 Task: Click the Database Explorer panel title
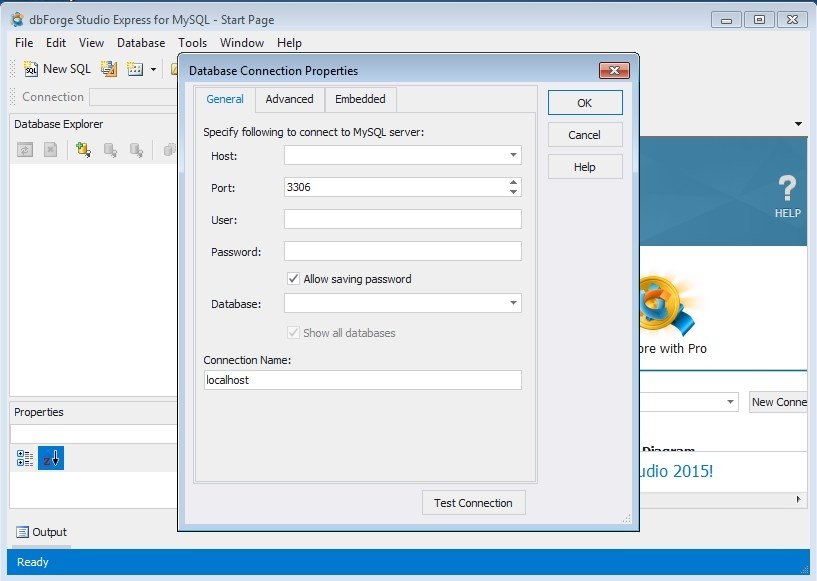pyautogui.click(x=58, y=124)
